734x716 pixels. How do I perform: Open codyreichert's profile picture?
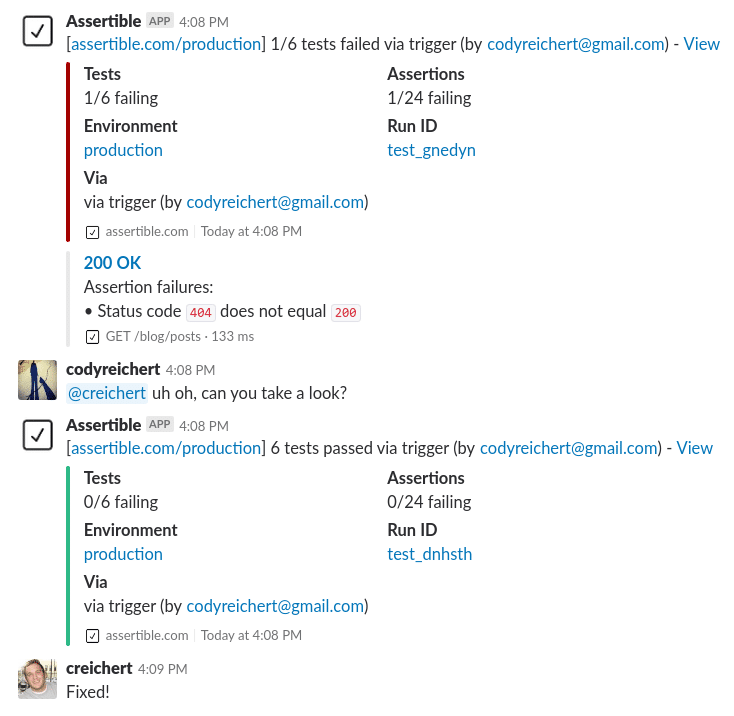[37, 380]
